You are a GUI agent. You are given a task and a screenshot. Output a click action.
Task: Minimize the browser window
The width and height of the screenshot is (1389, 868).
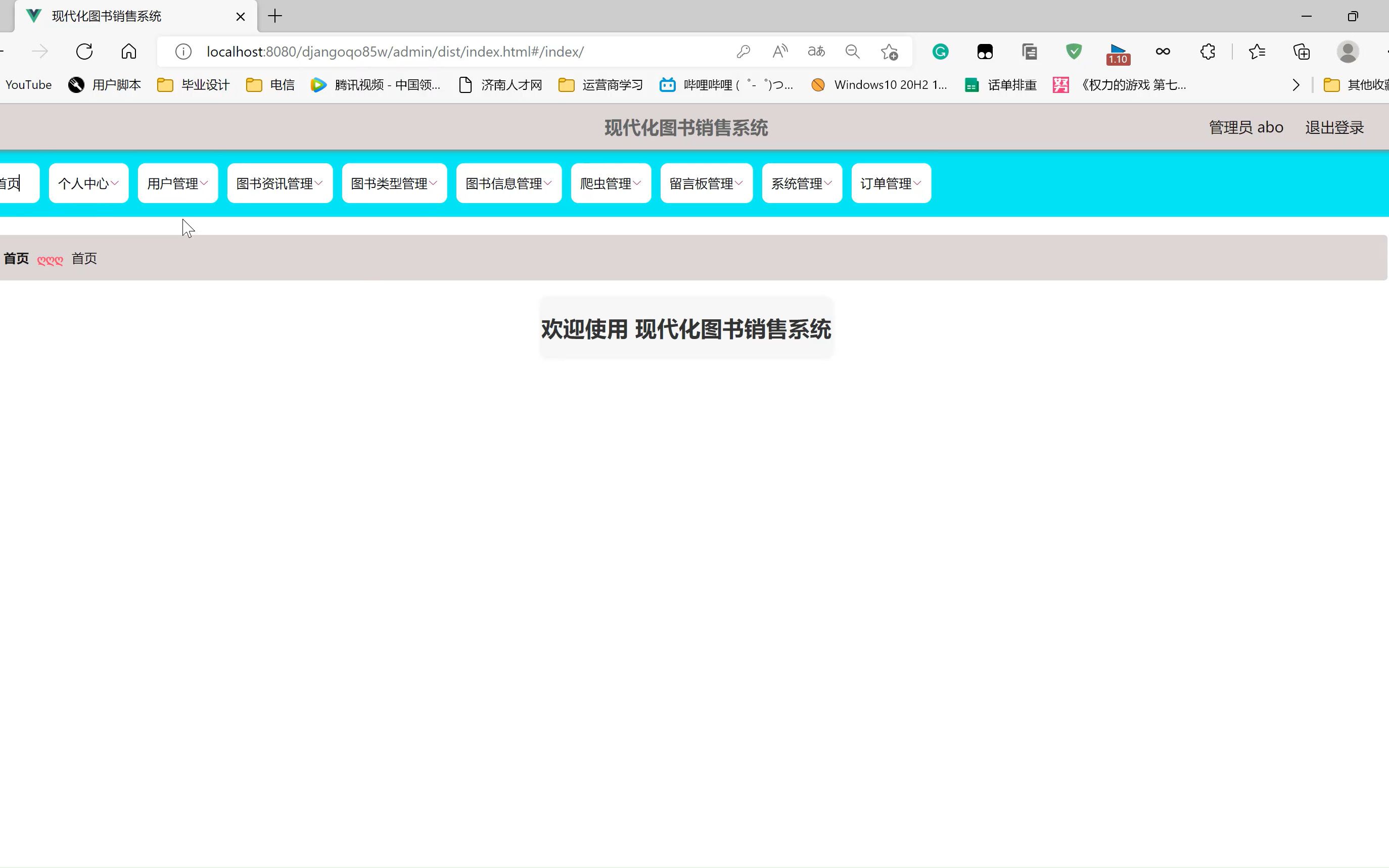point(1306,16)
